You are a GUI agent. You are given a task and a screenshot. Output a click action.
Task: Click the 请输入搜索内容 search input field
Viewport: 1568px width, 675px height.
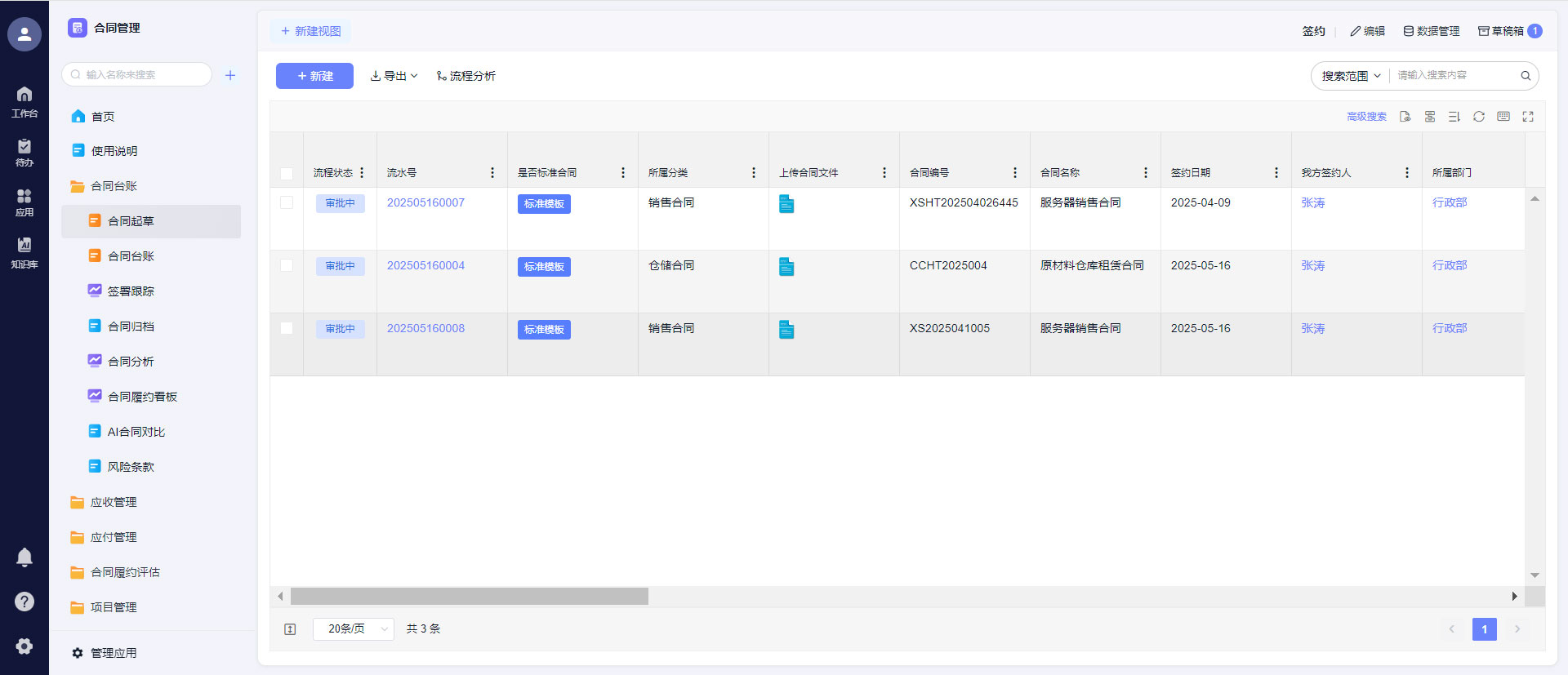pyautogui.click(x=1454, y=76)
